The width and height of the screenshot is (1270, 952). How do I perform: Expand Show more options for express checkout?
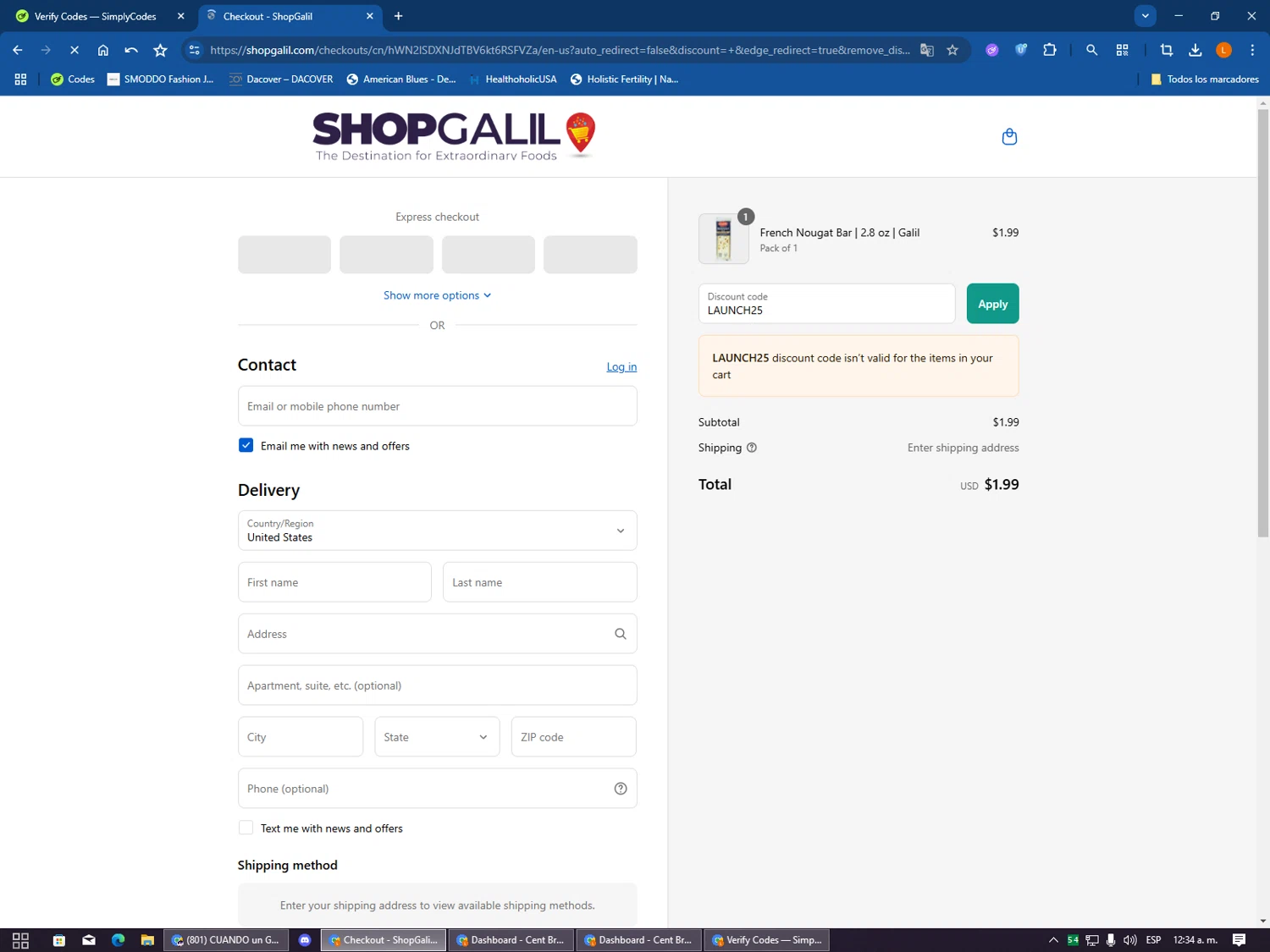tap(437, 295)
